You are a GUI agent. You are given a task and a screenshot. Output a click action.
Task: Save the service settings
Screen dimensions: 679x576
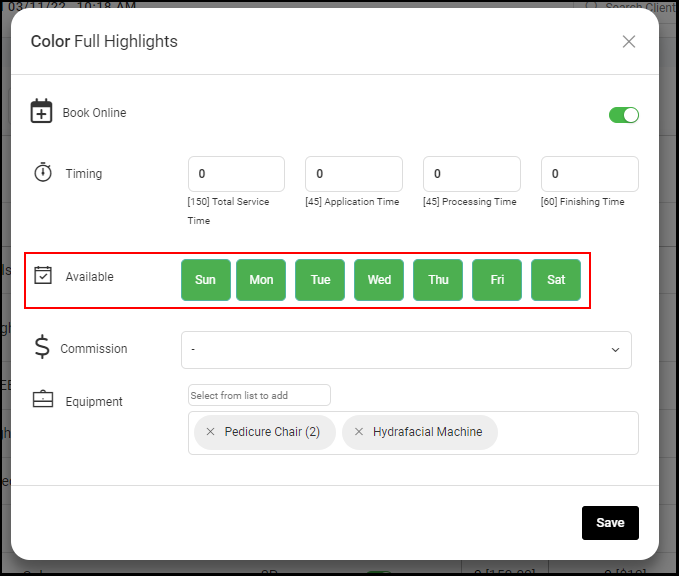610,523
